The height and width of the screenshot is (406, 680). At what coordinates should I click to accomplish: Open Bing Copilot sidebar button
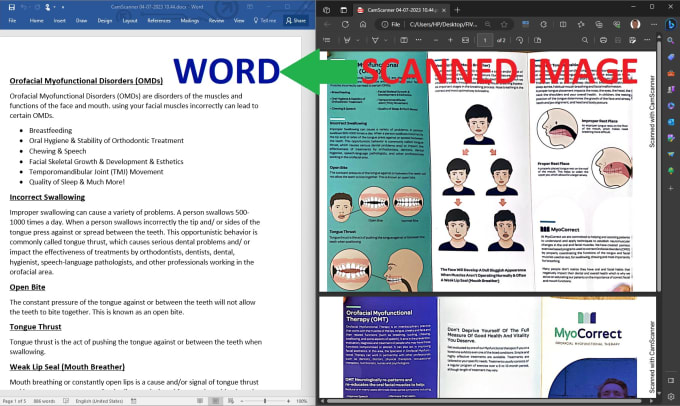click(x=670, y=24)
